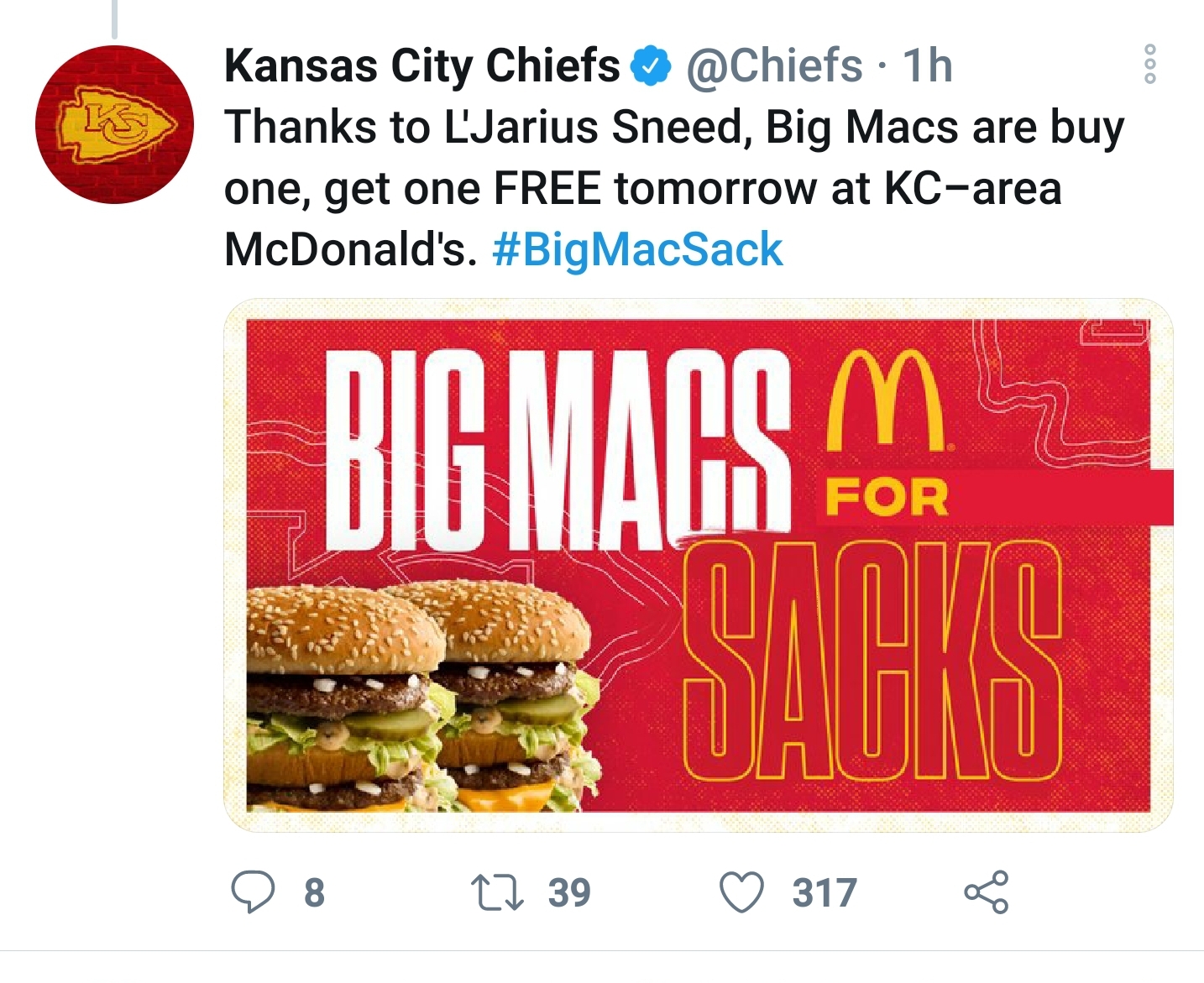
Task: Open the tweet via its 1h timestamp
Action: coord(928,65)
